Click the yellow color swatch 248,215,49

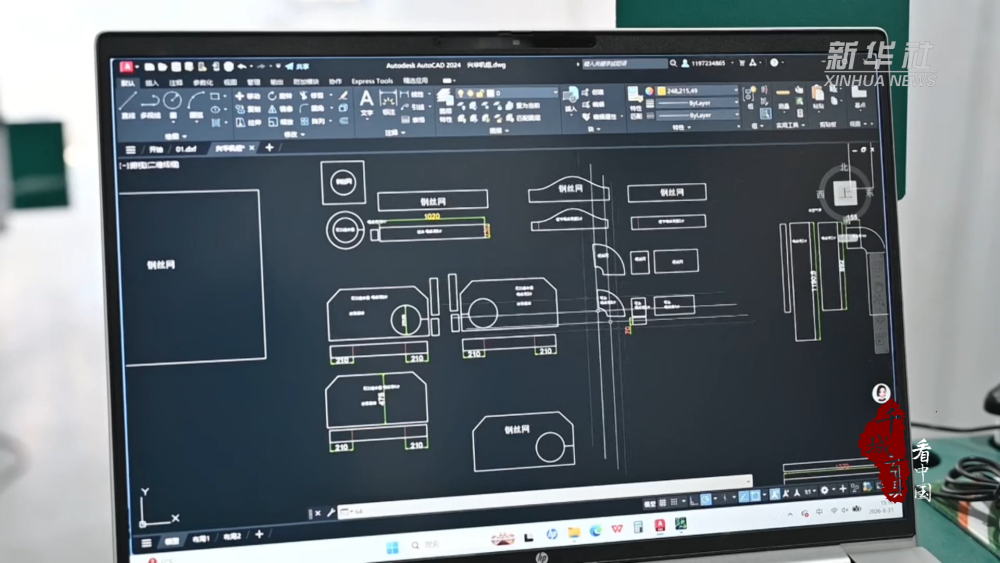tap(661, 91)
